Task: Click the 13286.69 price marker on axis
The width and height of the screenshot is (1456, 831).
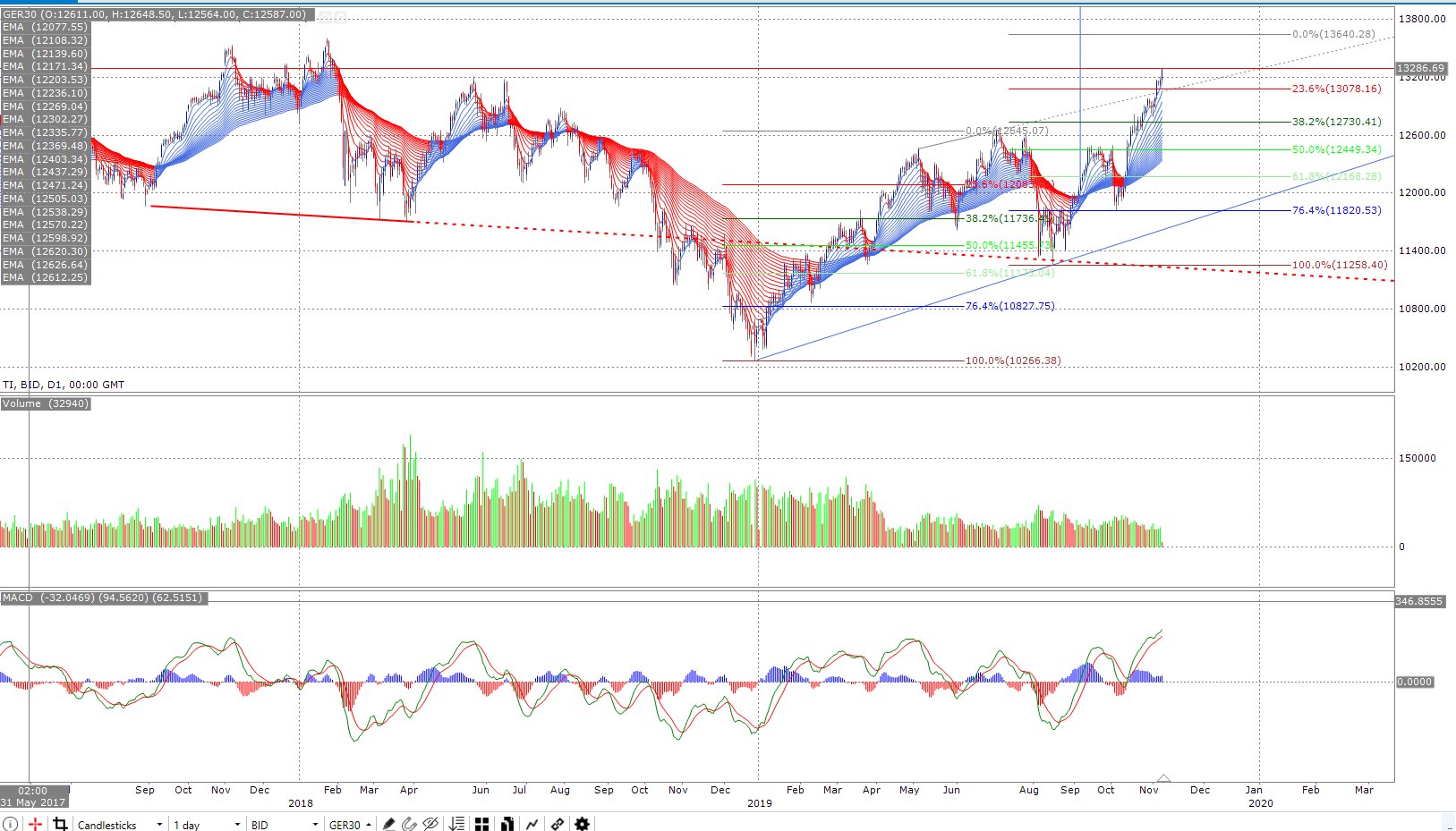Action: pyautogui.click(x=1420, y=68)
